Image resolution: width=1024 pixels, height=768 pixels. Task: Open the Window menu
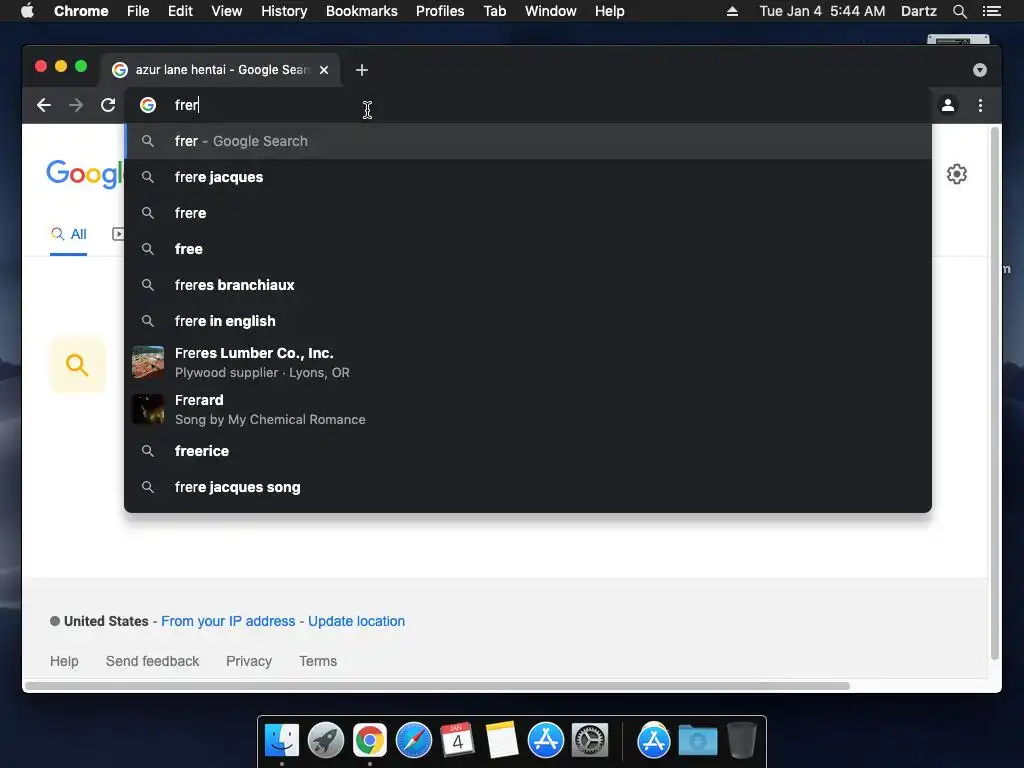point(551,11)
